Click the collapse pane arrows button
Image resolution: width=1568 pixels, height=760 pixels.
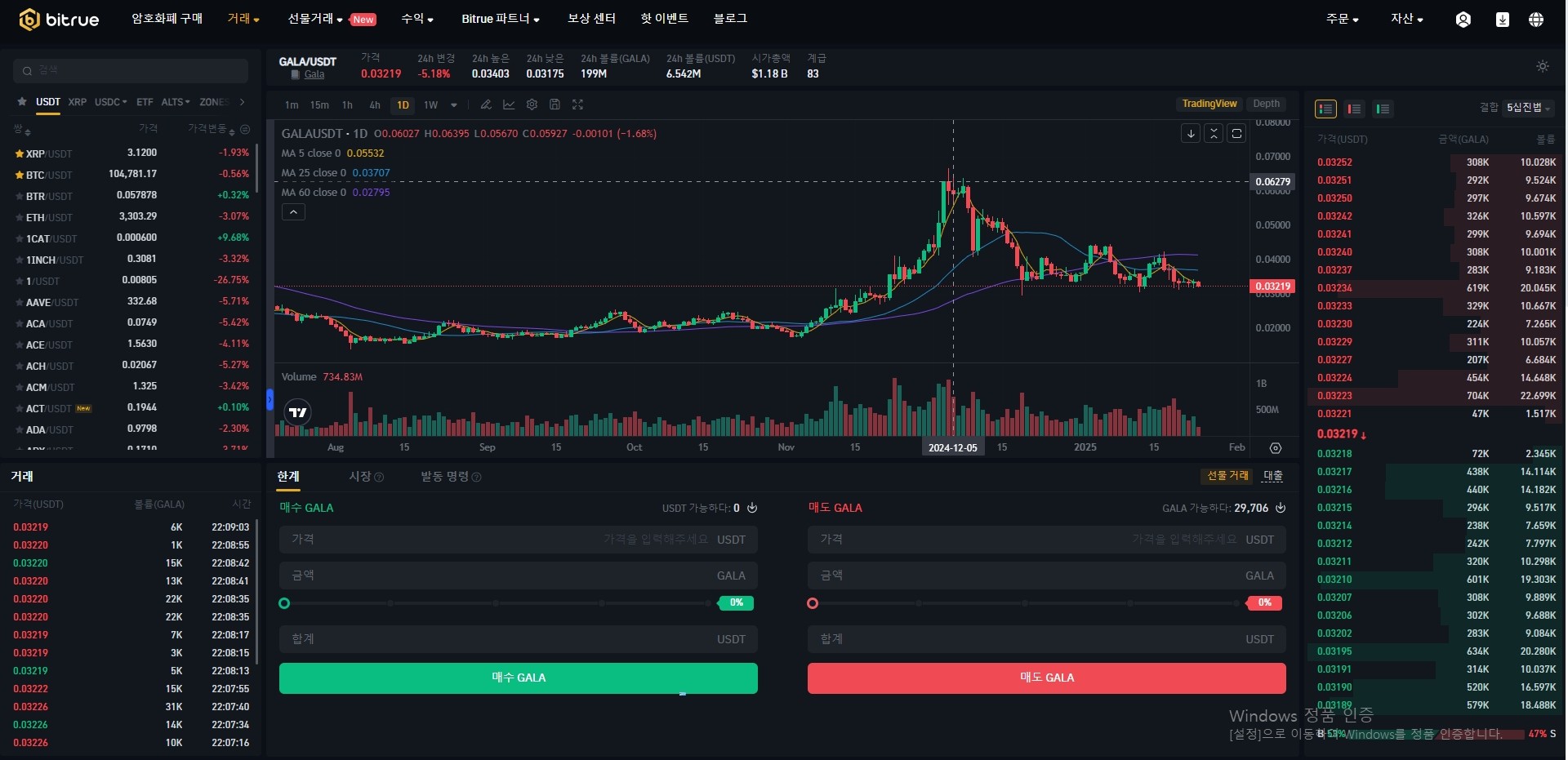click(1214, 133)
